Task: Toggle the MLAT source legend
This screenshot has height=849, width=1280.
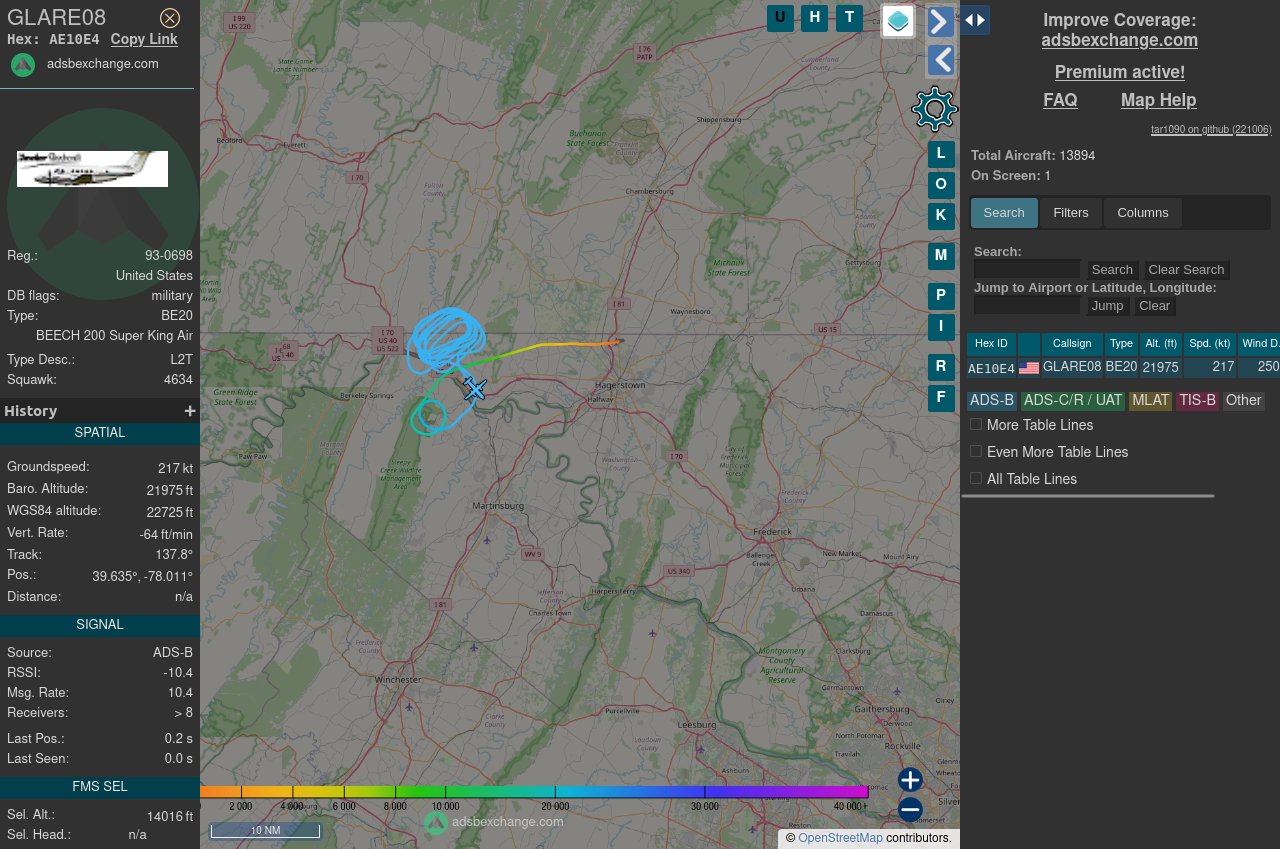Action: [x=1150, y=401]
